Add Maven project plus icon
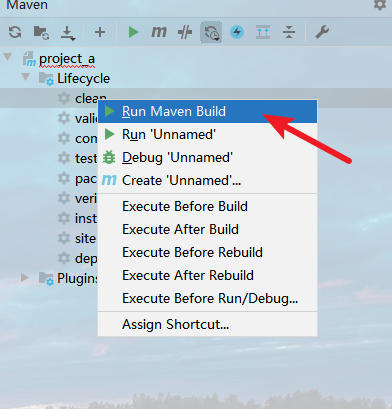The image size is (392, 409). 100,32
